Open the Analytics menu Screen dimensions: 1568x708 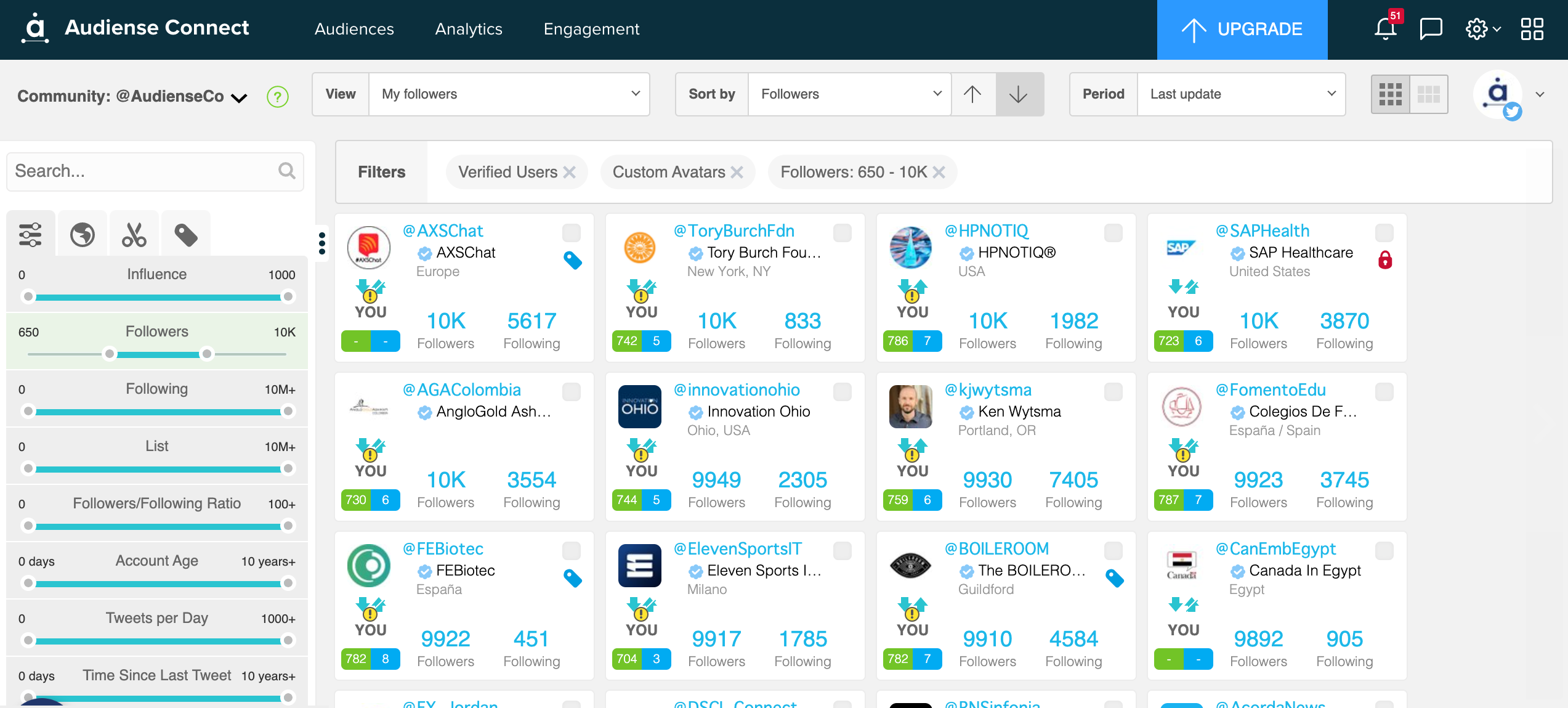pyautogui.click(x=469, y=29)
